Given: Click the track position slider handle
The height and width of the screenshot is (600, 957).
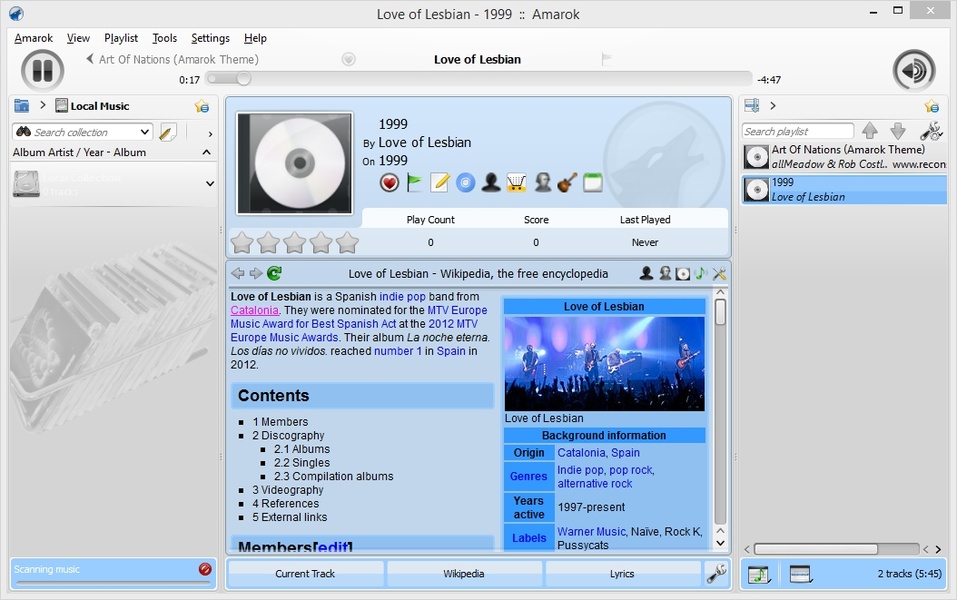Looking at the screenshot, I should click(x=244, y=79).
